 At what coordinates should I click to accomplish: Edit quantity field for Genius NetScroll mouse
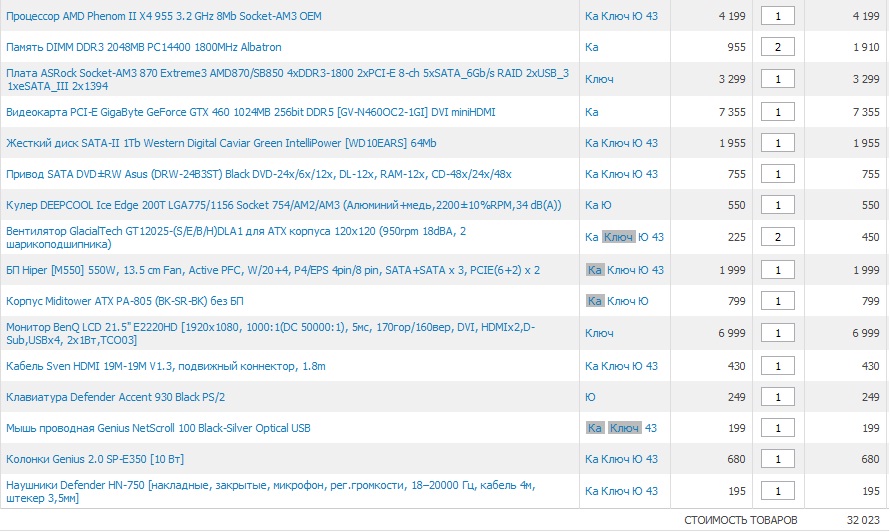[778, 428]
